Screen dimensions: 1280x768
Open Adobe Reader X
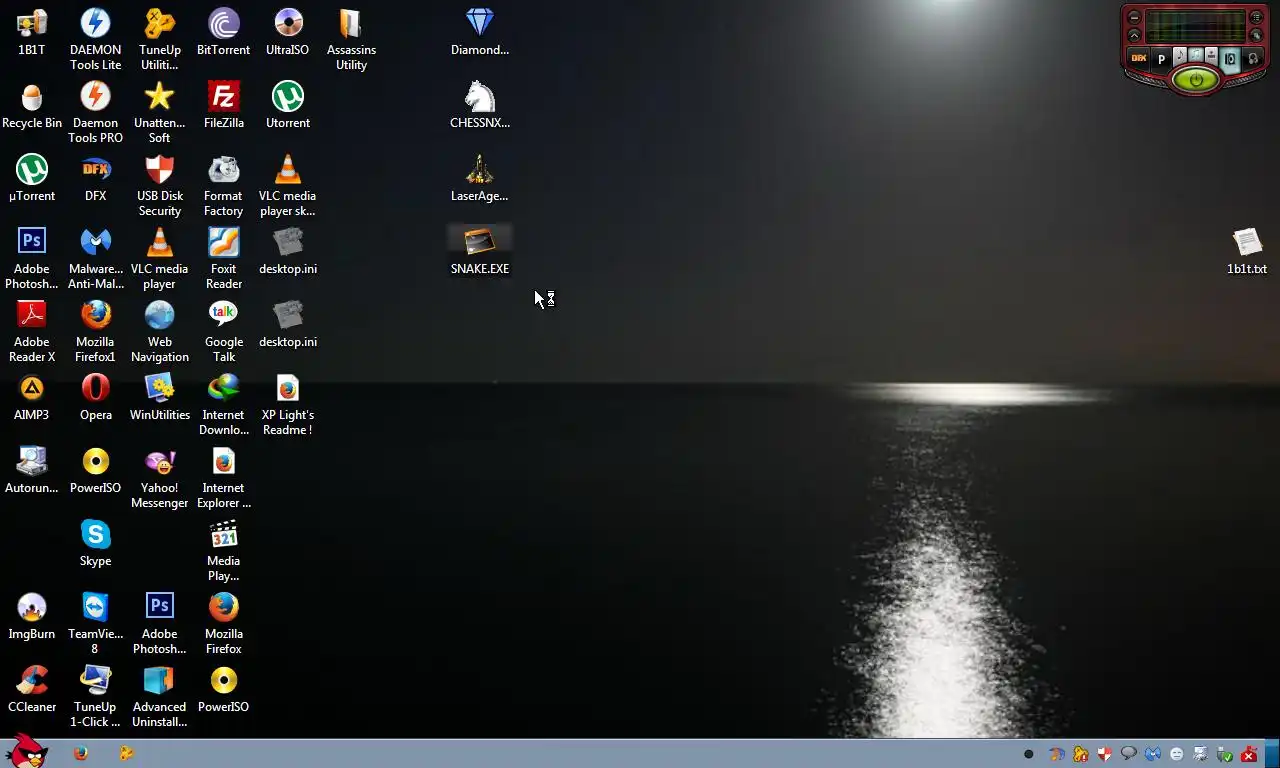pyautogui.click(x=32, y=331)
